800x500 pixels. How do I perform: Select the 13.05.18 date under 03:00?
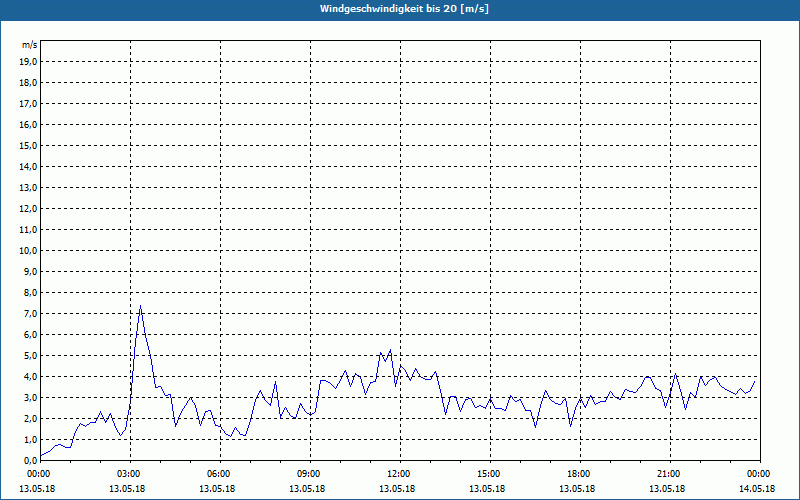click(127, 489)
